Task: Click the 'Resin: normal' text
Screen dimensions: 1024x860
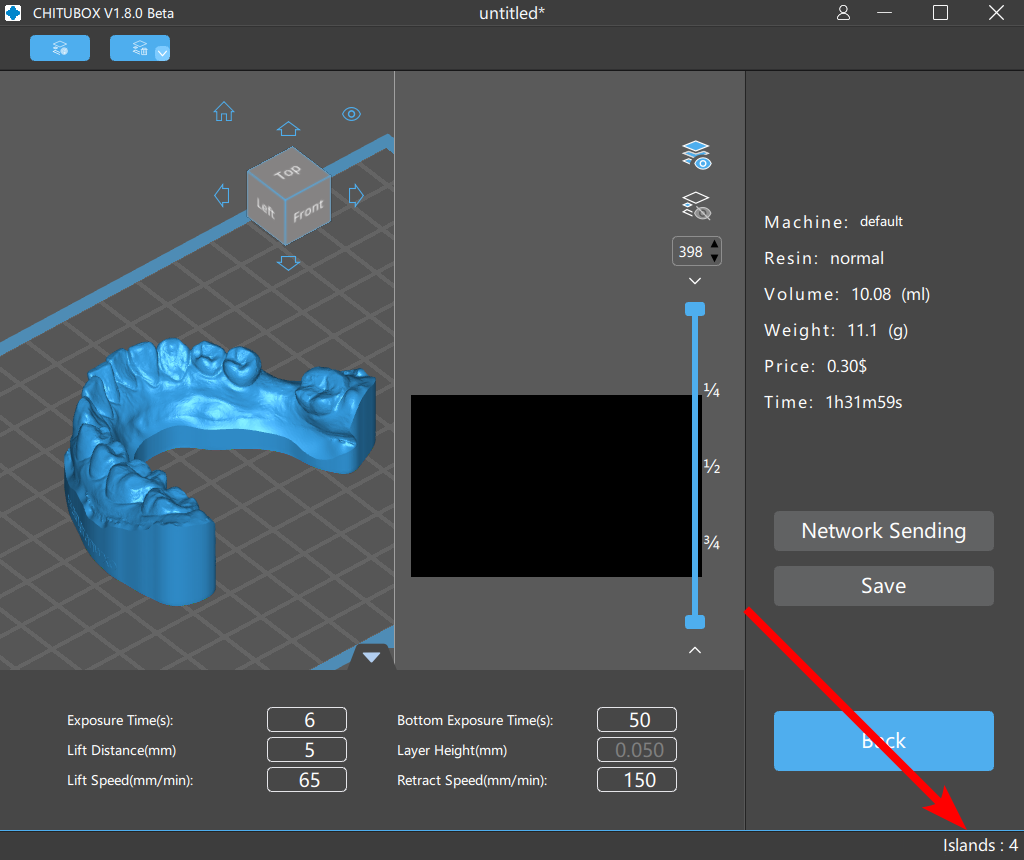Action: click(824, 259)
